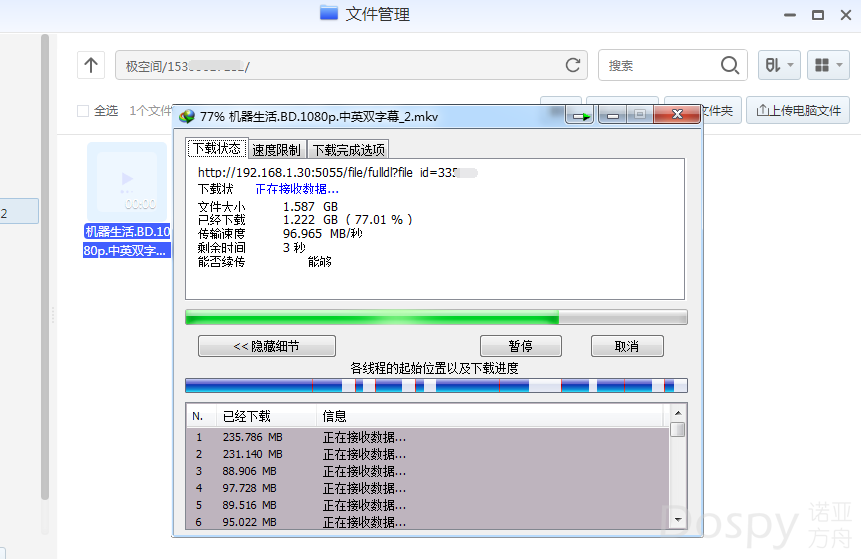Maximize the IDM download dialog
861x559 pixels.
640,116
